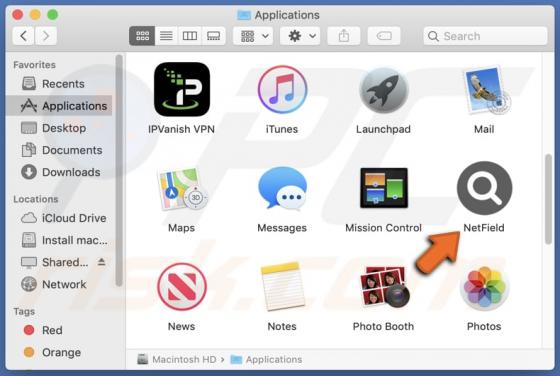Select the NetField magnifier app icon

[484, 188]
